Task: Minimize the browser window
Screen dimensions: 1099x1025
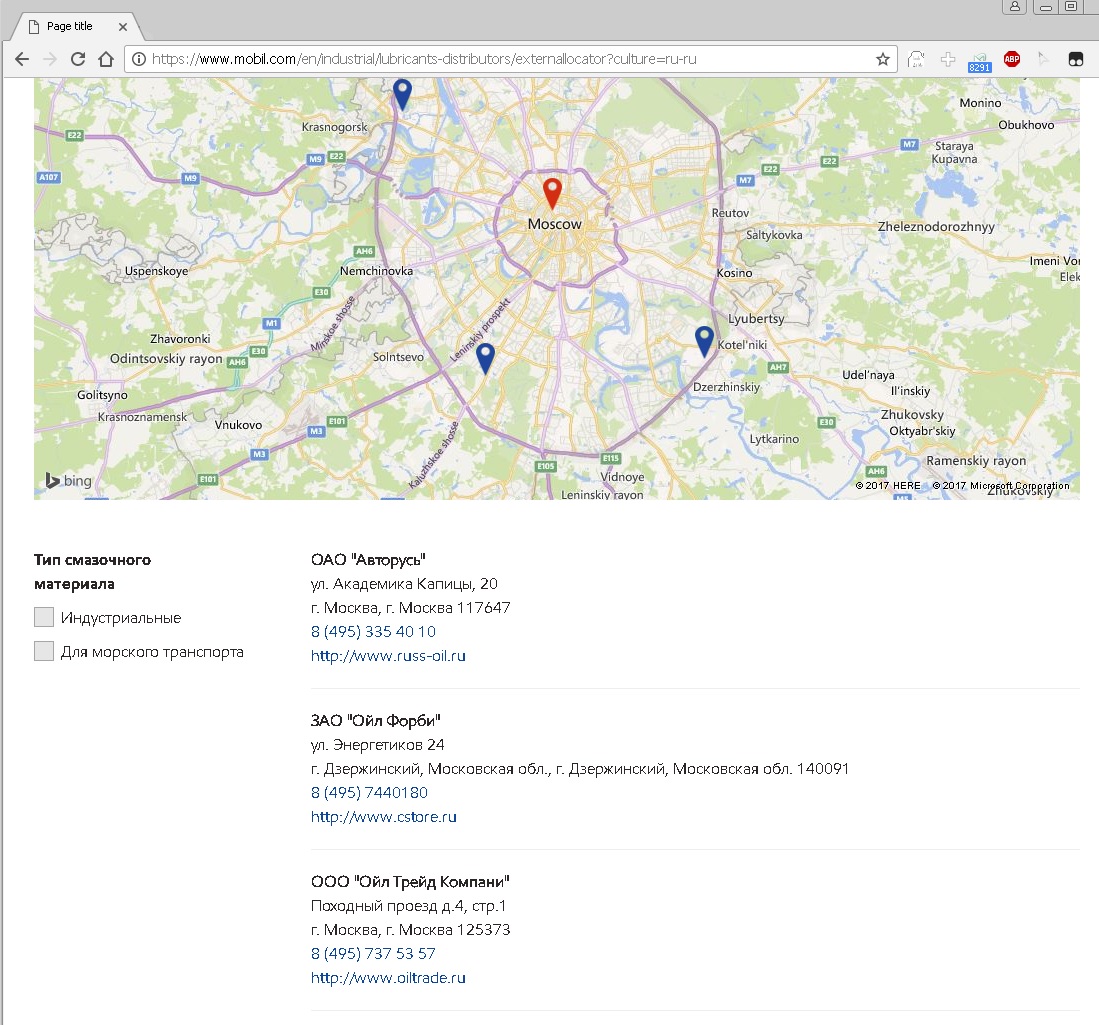Action: coord(1046,7)
